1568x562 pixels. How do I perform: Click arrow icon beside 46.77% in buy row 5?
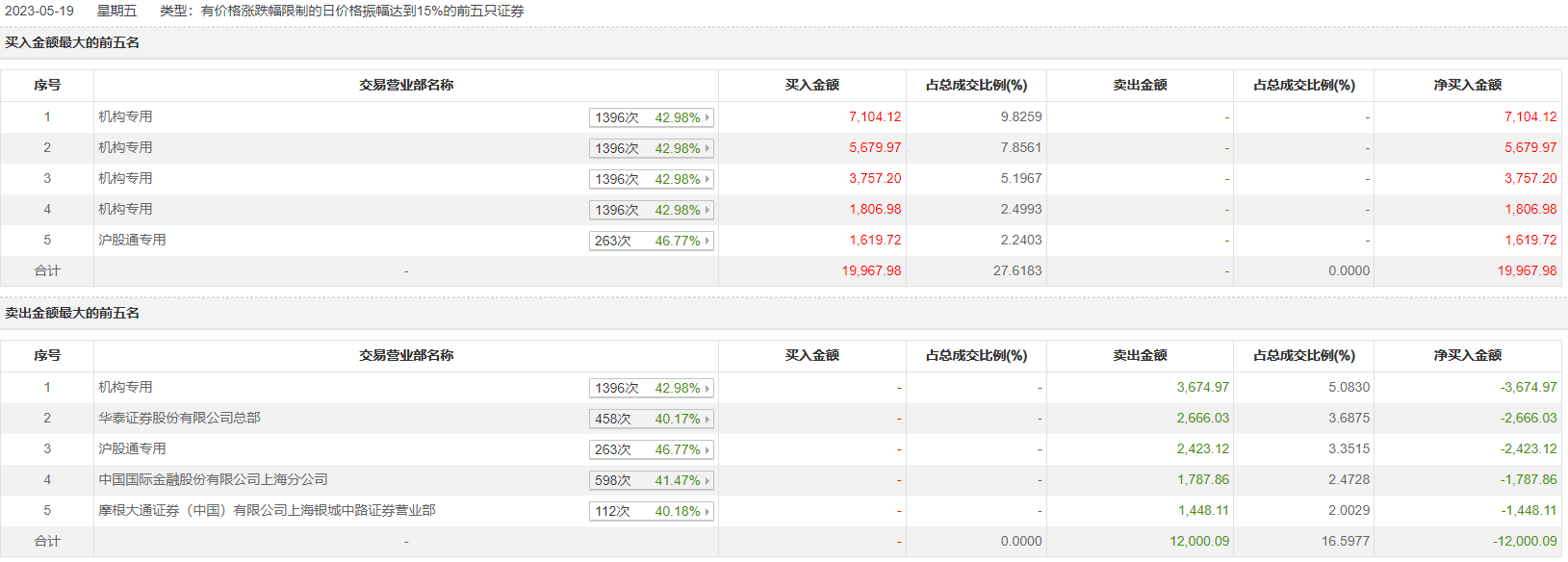(707, 241)
